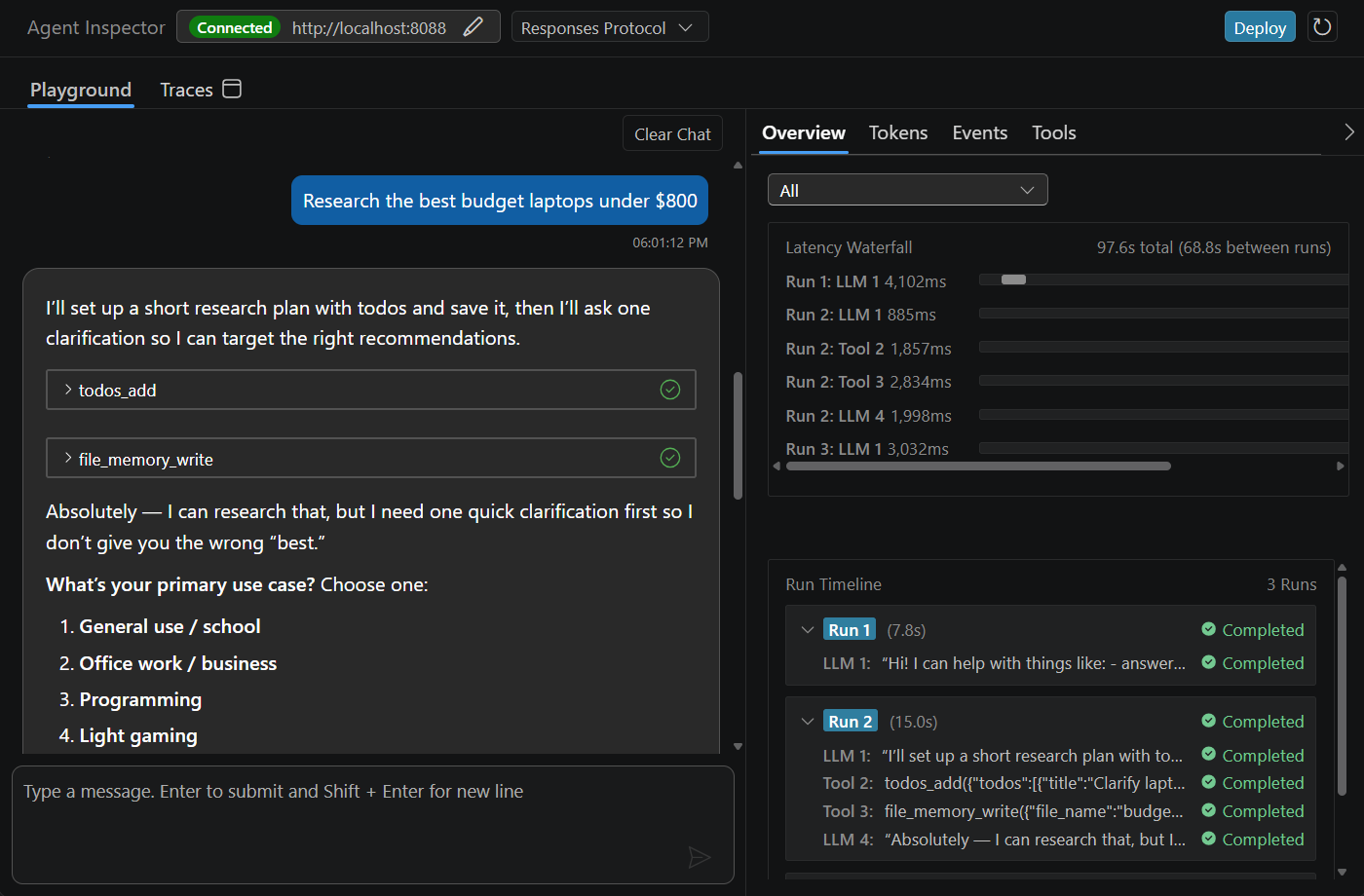Click the chat scroll-up arrow
This screenshot has width=1364, height=896.
pos(738,166)
